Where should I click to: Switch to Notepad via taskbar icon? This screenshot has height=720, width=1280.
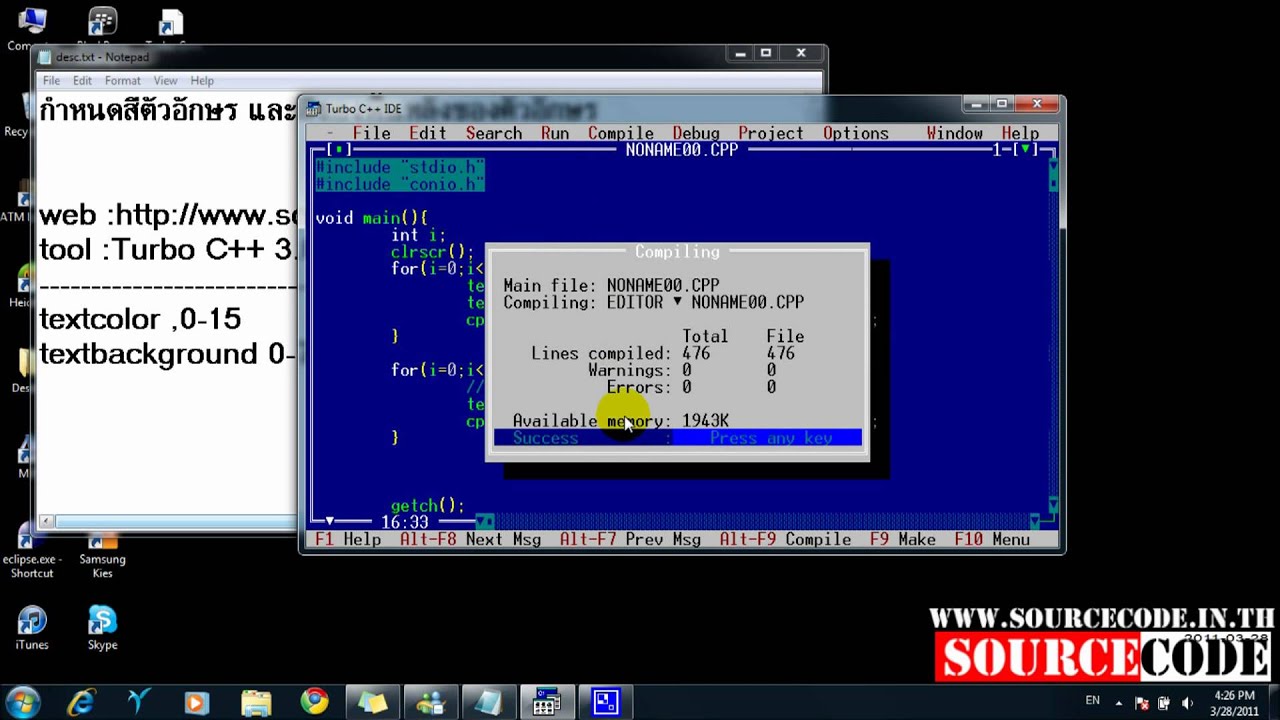click(x=488, y=703)
